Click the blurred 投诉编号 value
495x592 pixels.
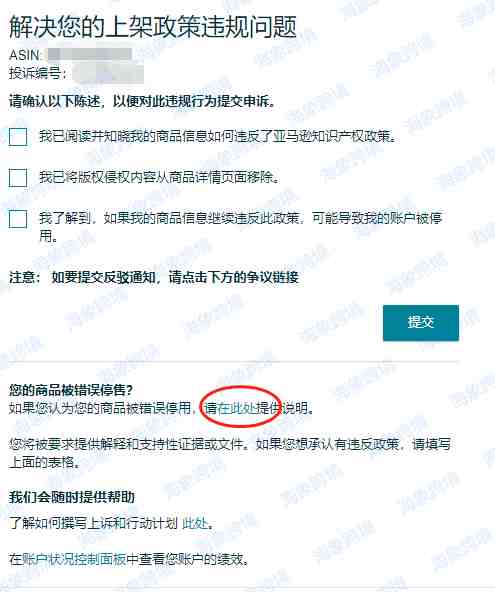[108, 73]
